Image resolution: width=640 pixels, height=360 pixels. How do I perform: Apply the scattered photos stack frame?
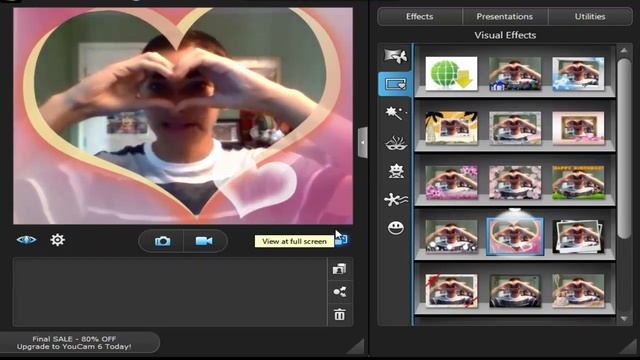[x=578, y=236]
